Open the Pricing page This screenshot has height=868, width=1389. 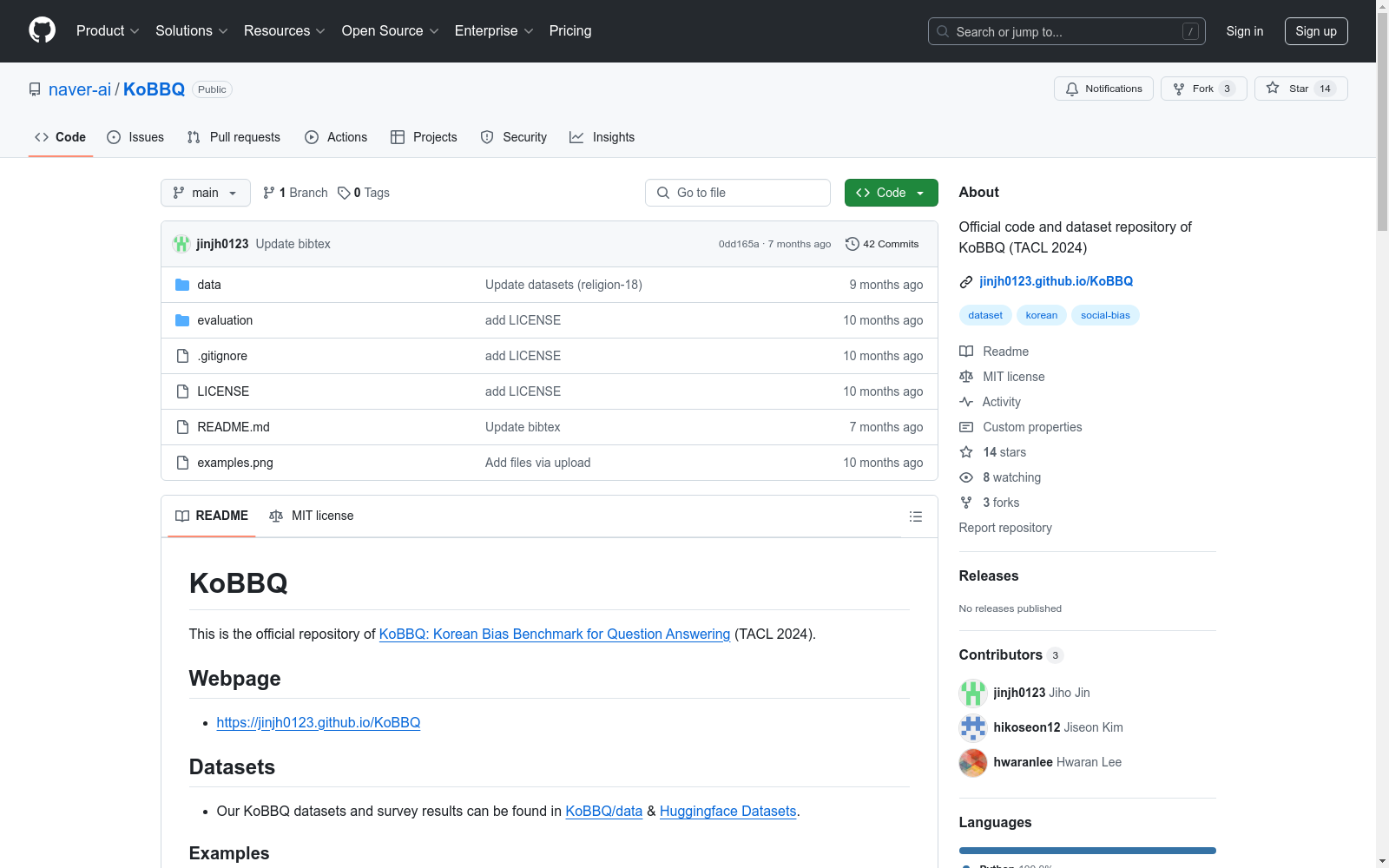[x=570, y=30]
